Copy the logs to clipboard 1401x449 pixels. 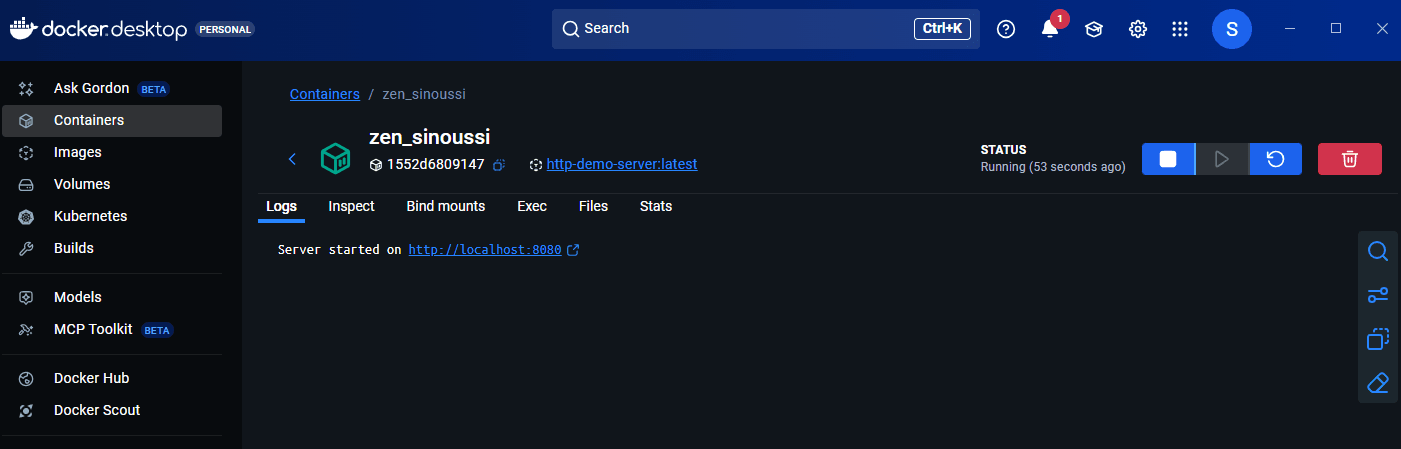1377,339
